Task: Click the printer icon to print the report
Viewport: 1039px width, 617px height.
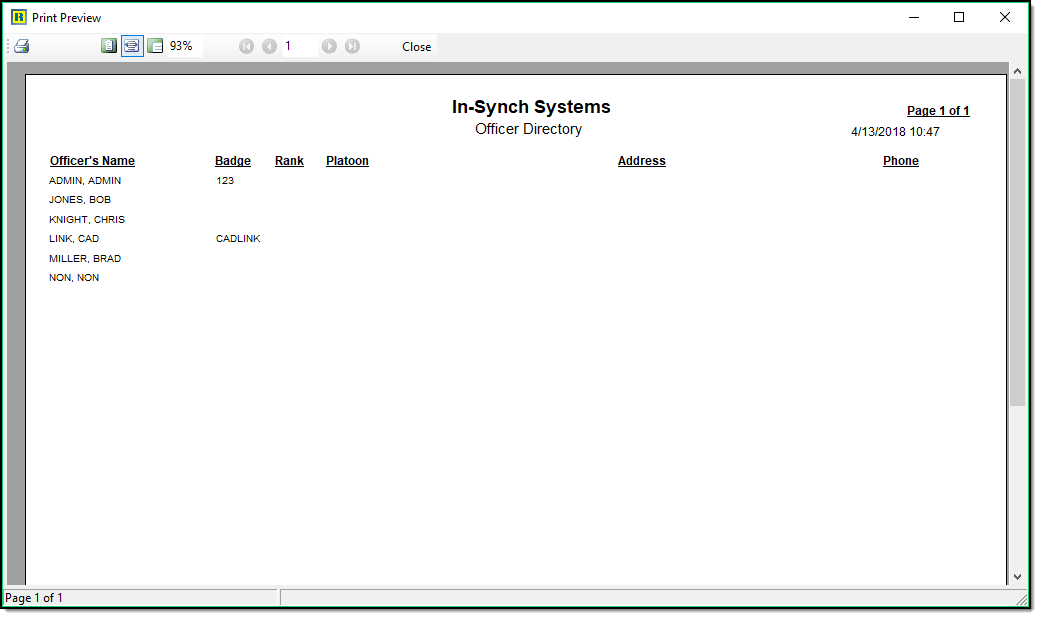Action: (x=22, y=46)
